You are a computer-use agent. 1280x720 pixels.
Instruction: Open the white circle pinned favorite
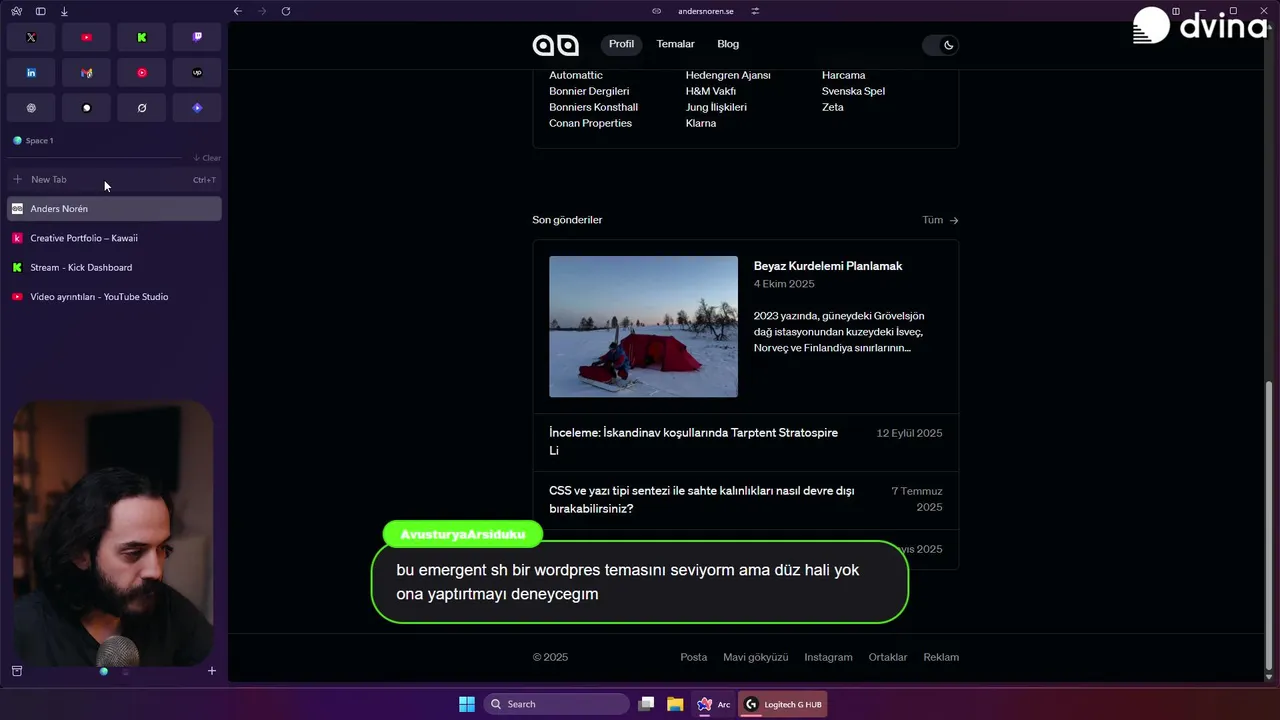86,108
